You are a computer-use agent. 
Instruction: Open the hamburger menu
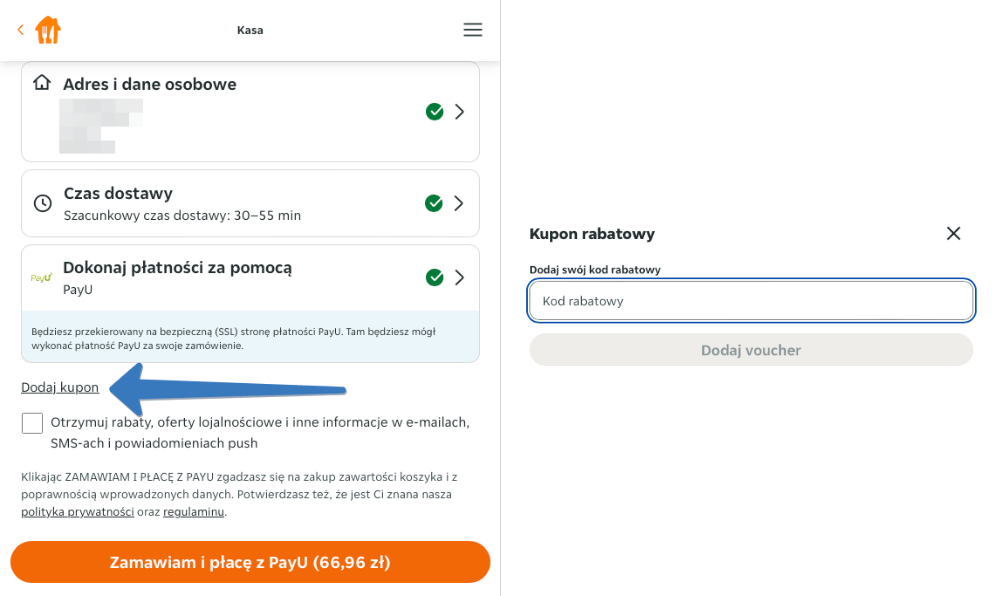473,30
